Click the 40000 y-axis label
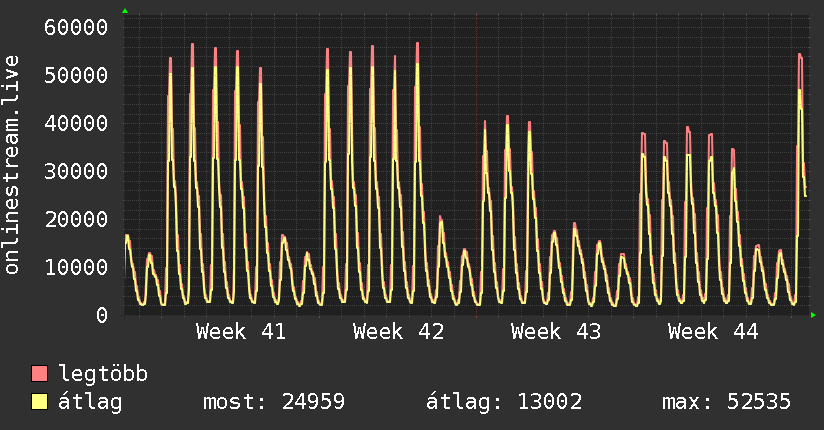824x430 pixels. click(76, 124)
